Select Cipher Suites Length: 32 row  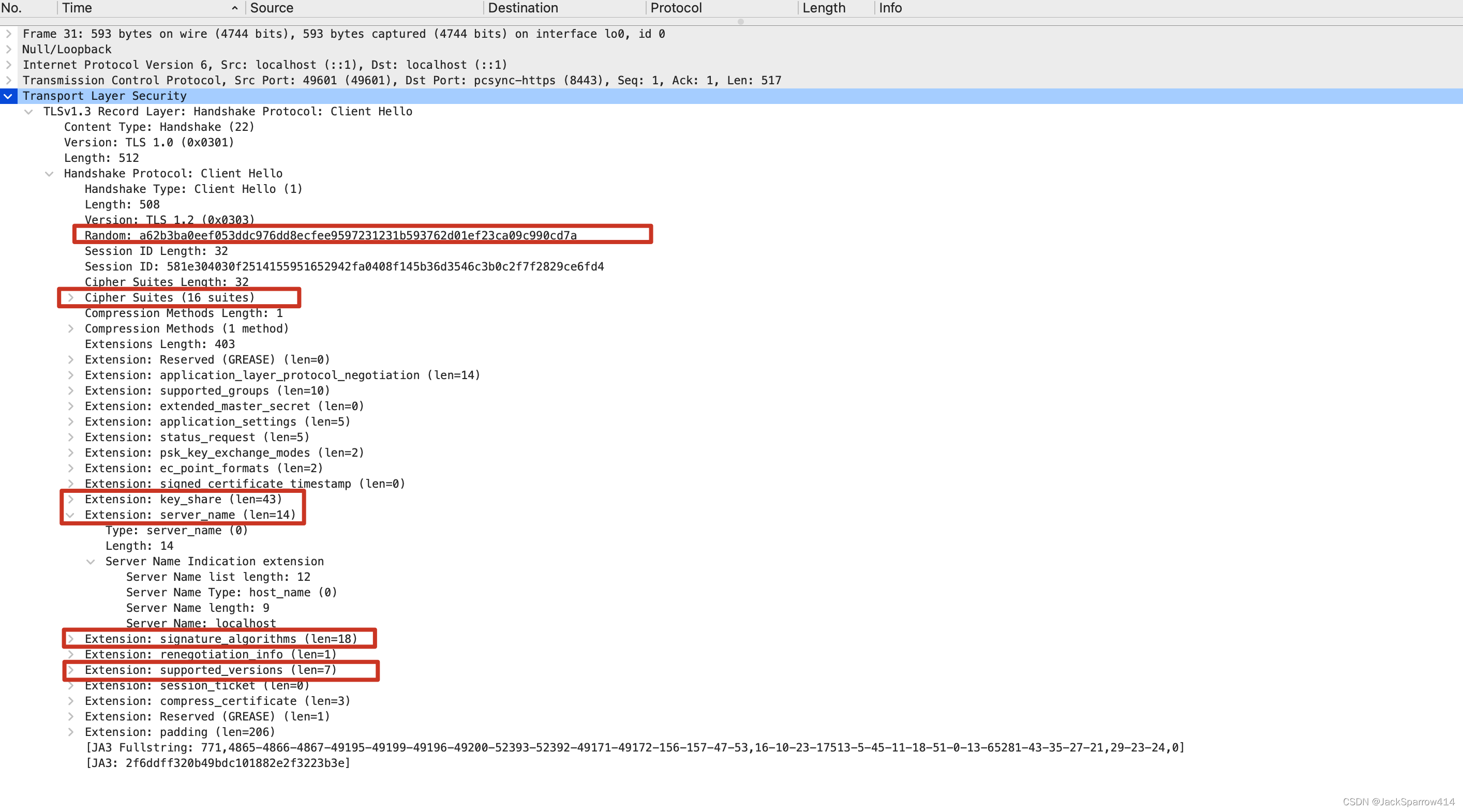167,282
